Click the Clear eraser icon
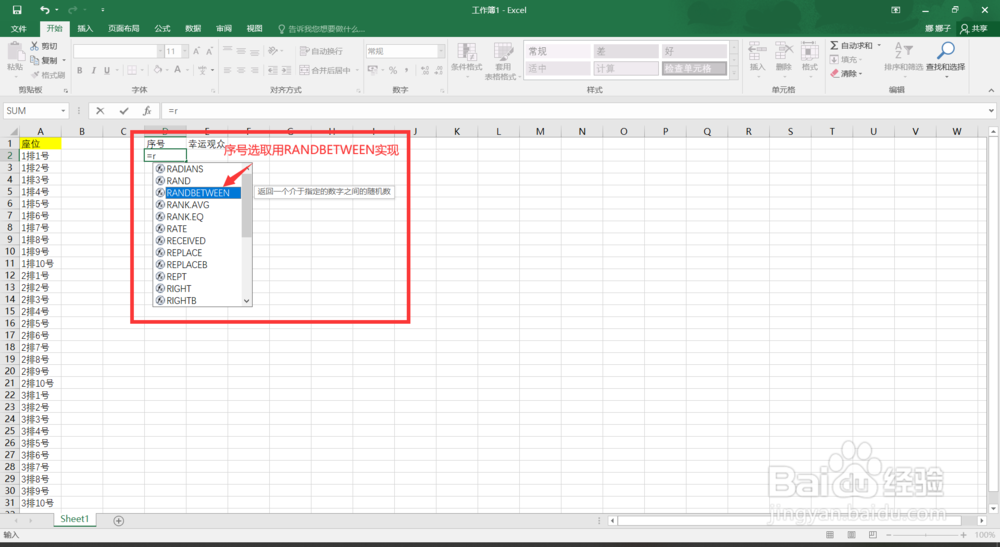Image resolution: width=1000 pixels, height=547 pixels. [834, 73]
